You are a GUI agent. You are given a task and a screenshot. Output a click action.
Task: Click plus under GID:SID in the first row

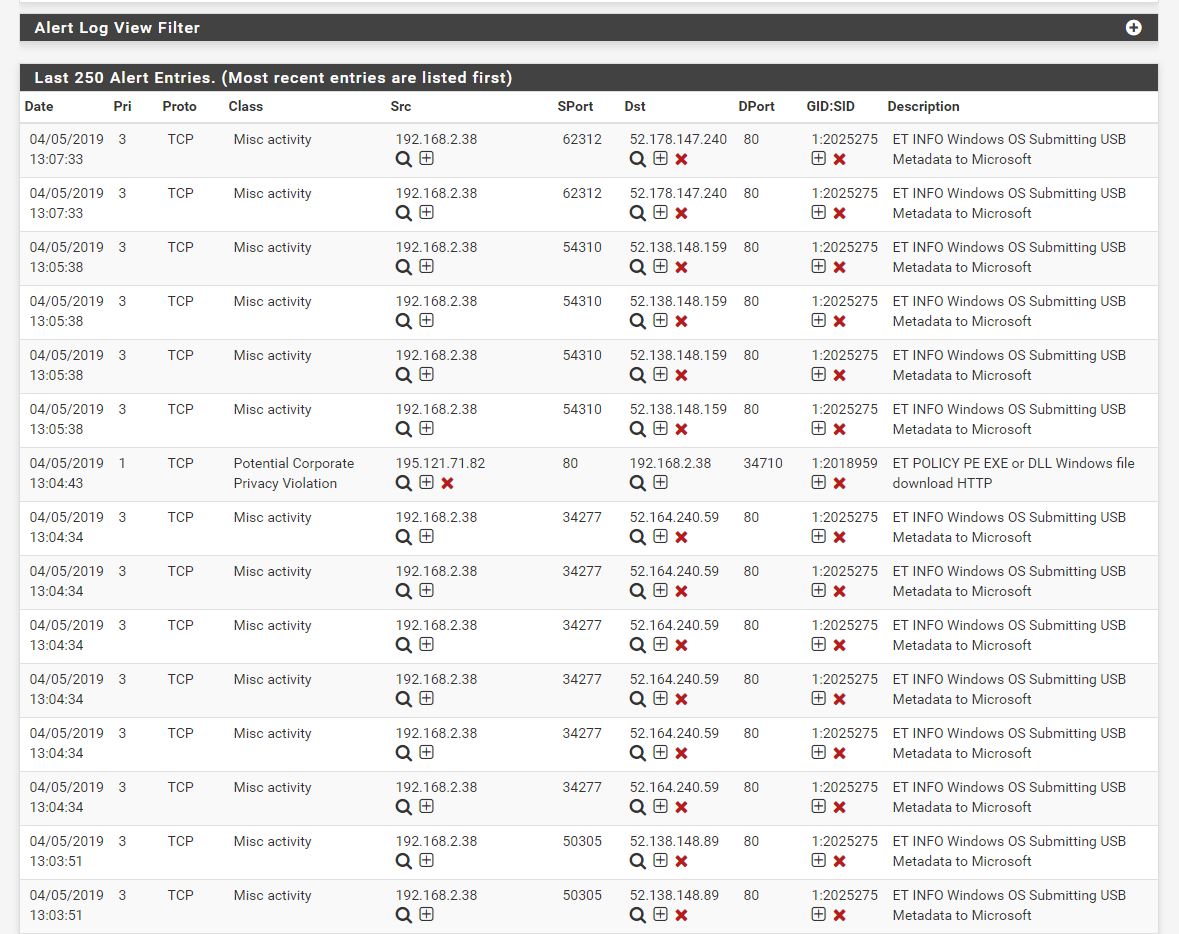pyautogui.click(x=818, y=158)
